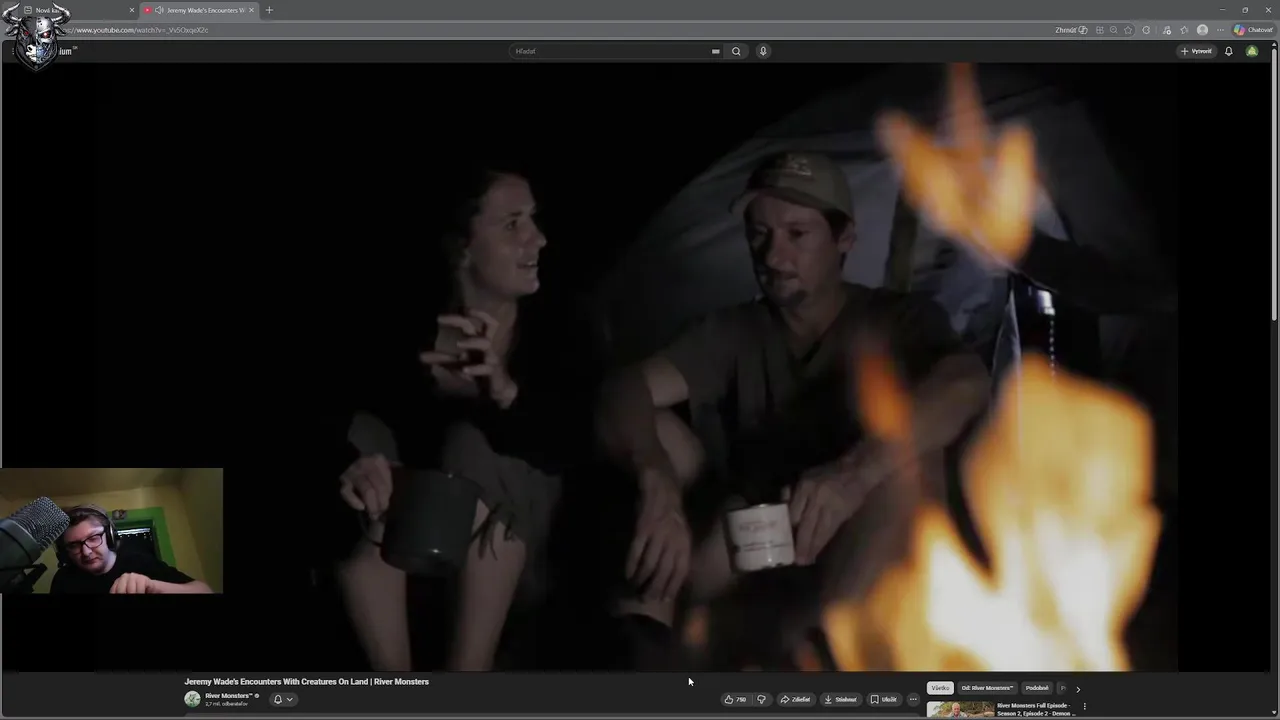Click Uložiť save button
1280x720 pixels.
pos(883,699)
